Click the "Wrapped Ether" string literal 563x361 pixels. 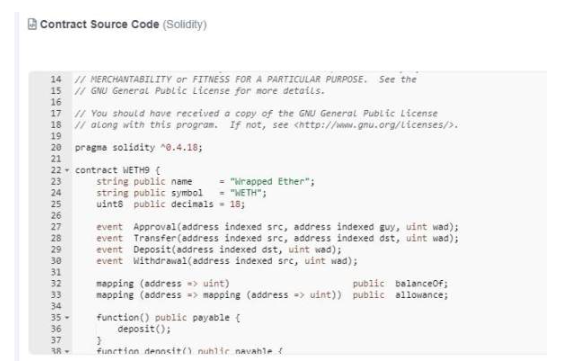[x=270, y=182]
